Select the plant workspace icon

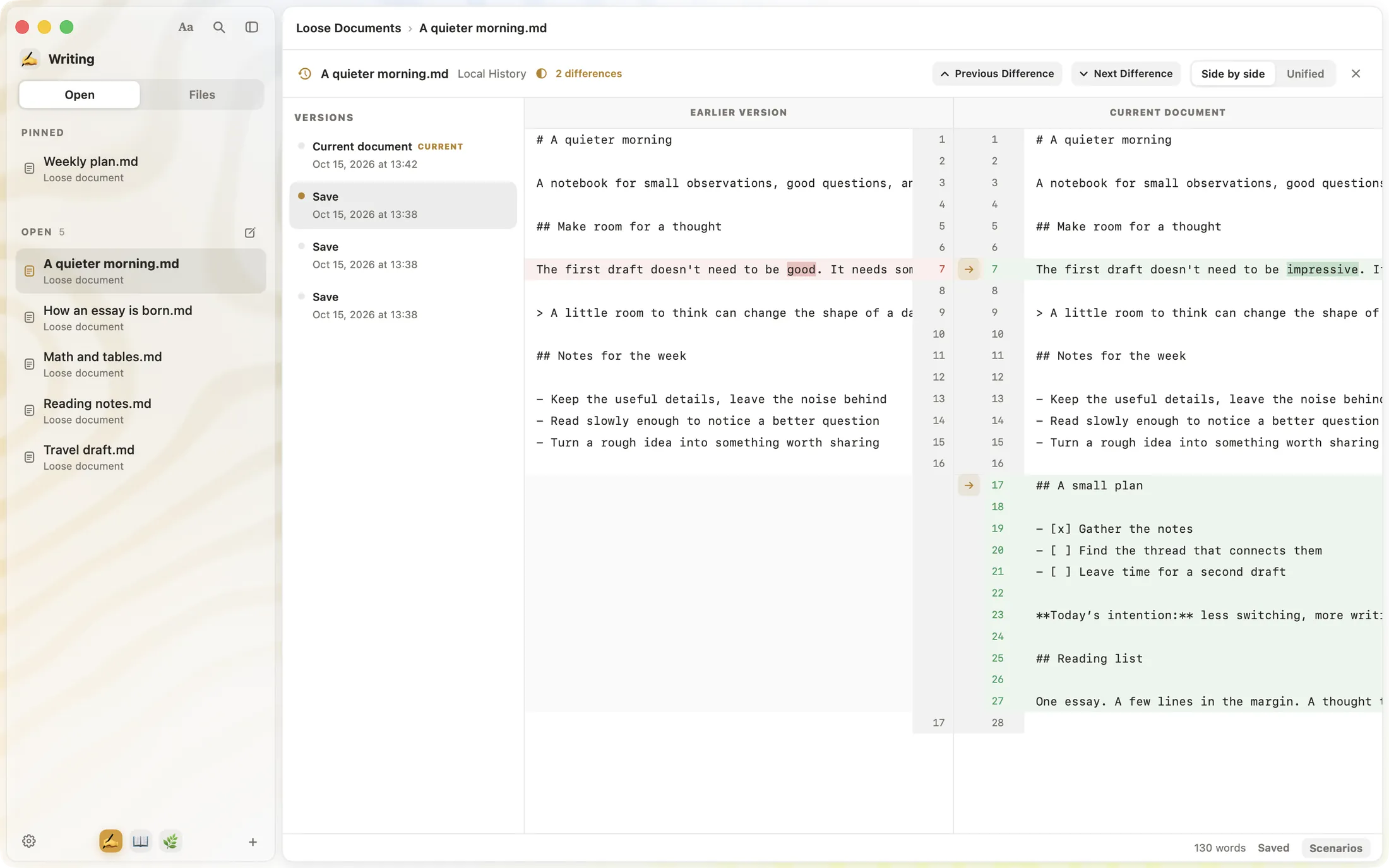click(170, 841)
